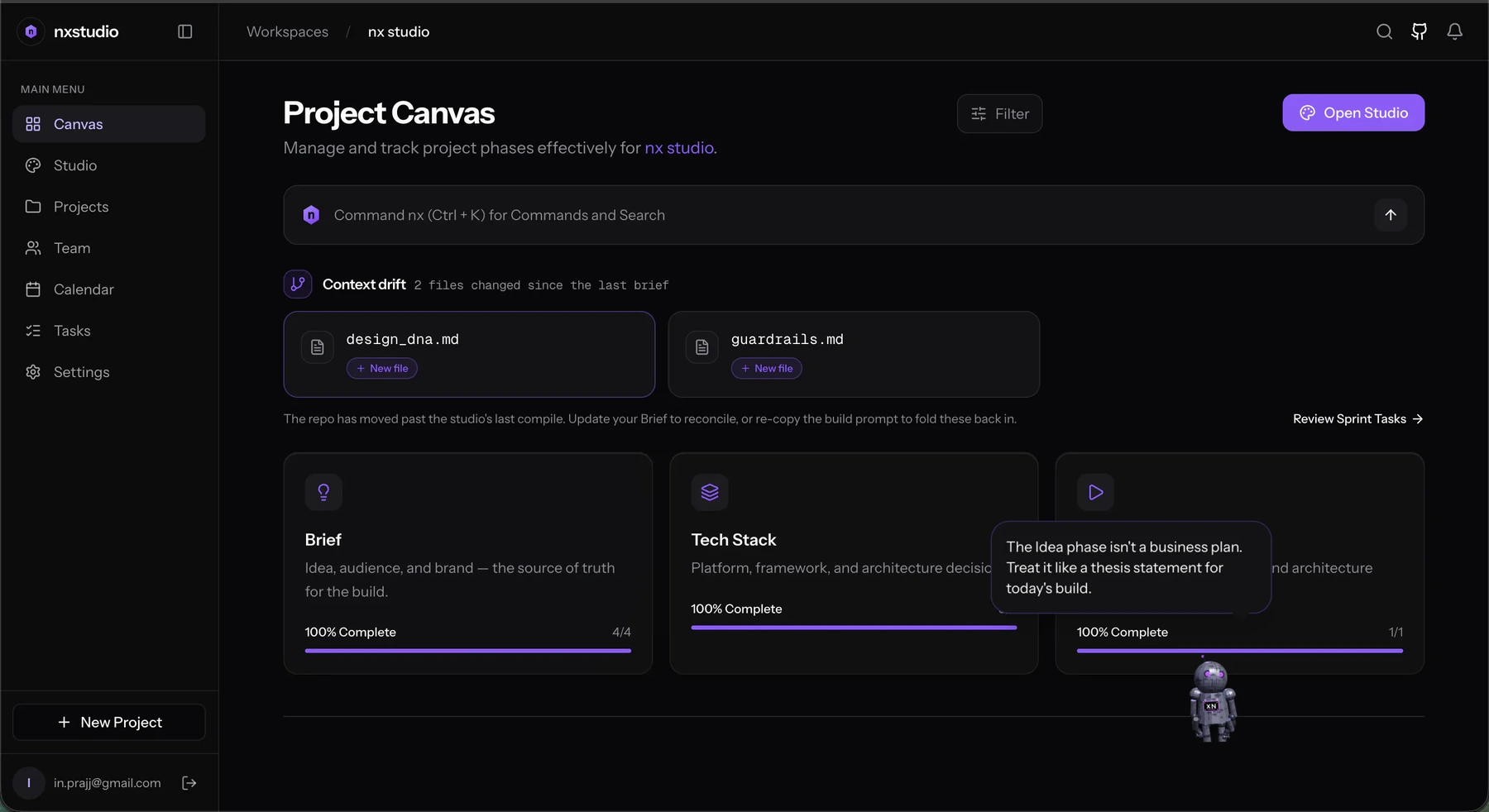Image resolution: width=1489 pixels, height=812 pixels.
Task: Open the notifications bell
Action: click(1454, 31)
